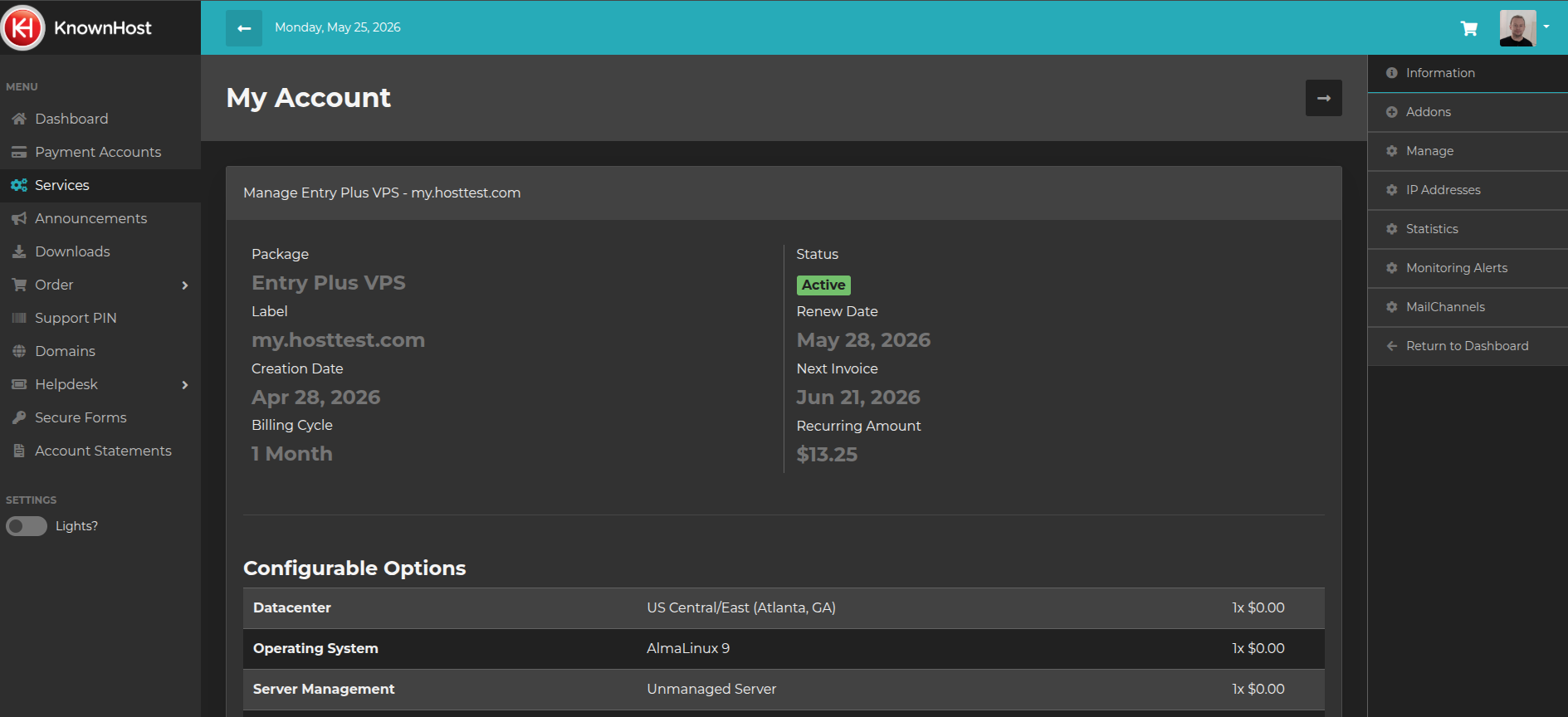Click the Addons plus icon
Viewport: 1568px width, 717px height.
(1392, 112)
